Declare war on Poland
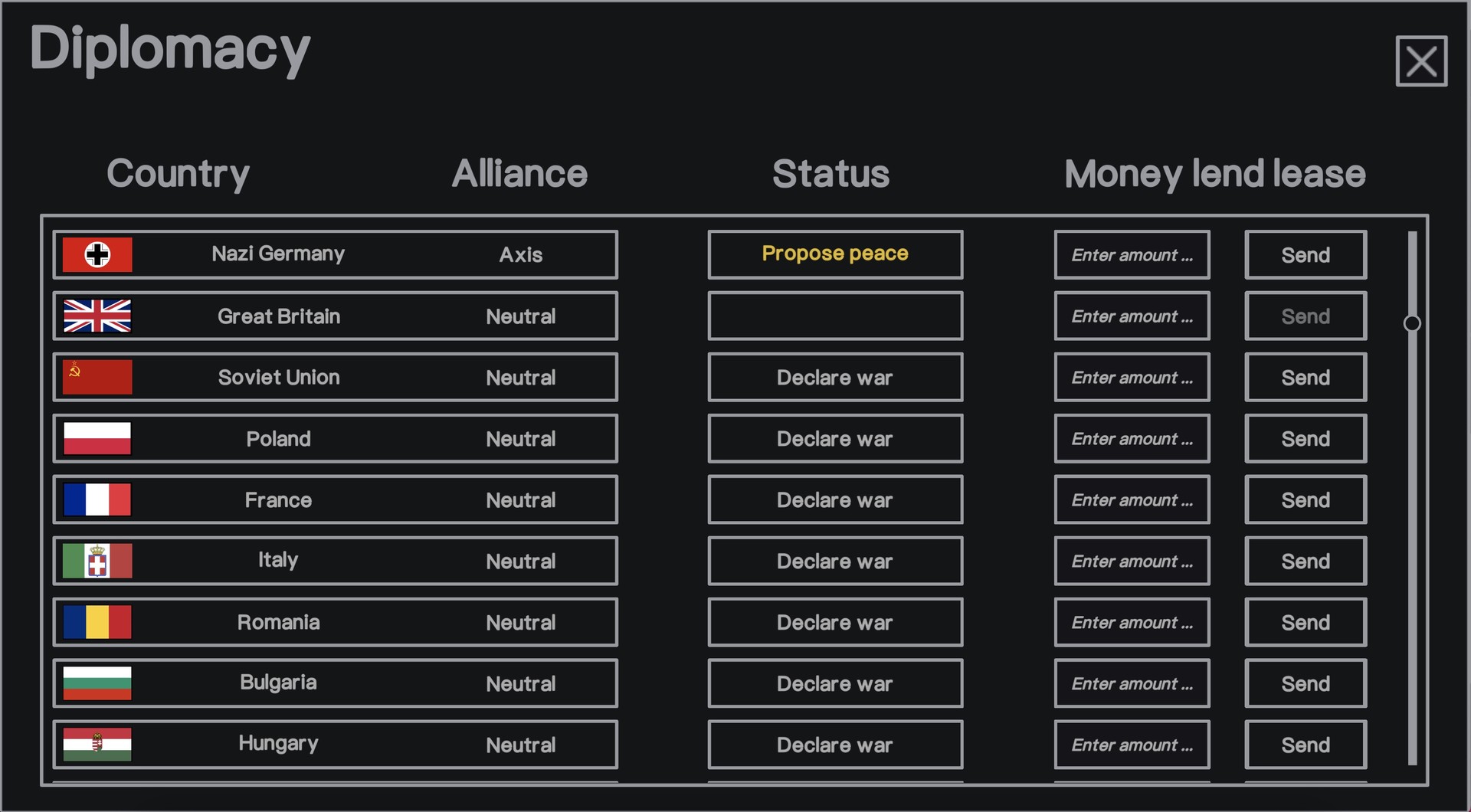The height and width of the screenshot is (812, 1471). pyautogui.click(x=835, y=438)
